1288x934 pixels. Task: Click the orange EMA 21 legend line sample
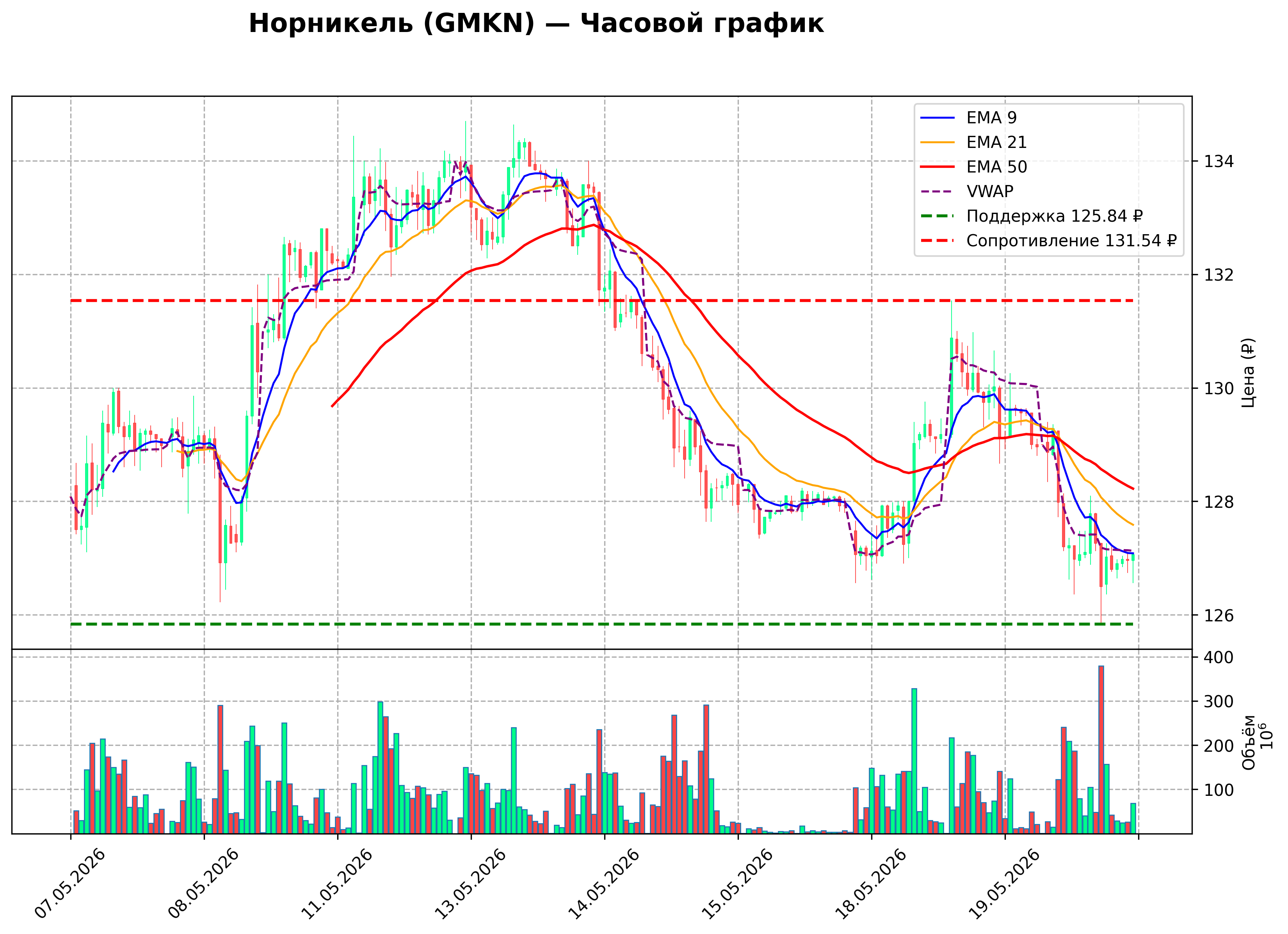938,142
